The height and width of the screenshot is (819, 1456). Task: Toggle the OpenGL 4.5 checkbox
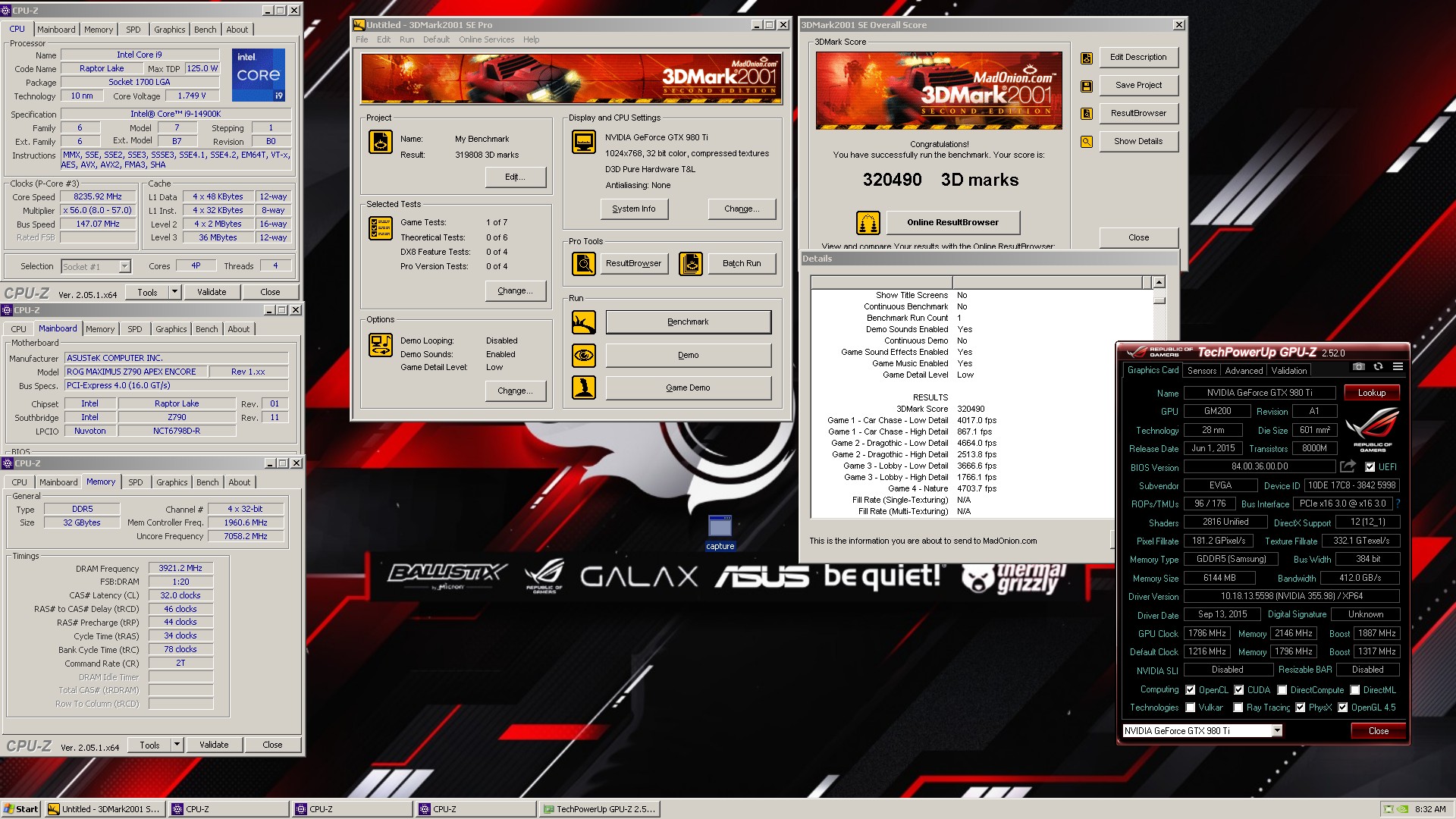(x=1342, y=708)
